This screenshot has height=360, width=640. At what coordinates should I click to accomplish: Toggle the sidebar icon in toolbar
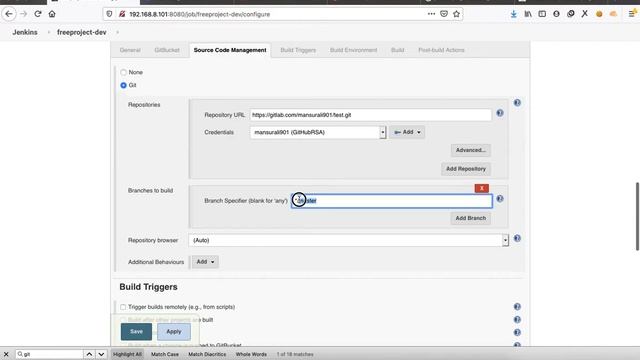pos(542,14)
